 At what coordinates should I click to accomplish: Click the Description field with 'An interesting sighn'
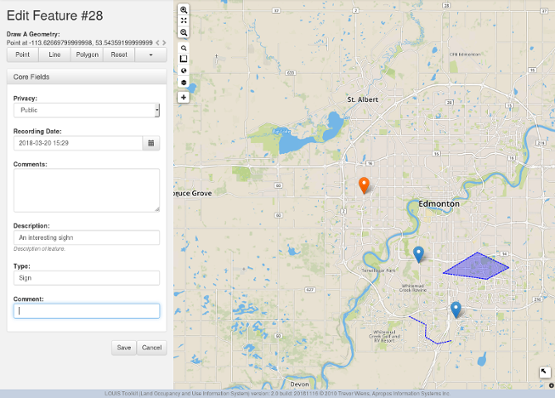(86, 238)
